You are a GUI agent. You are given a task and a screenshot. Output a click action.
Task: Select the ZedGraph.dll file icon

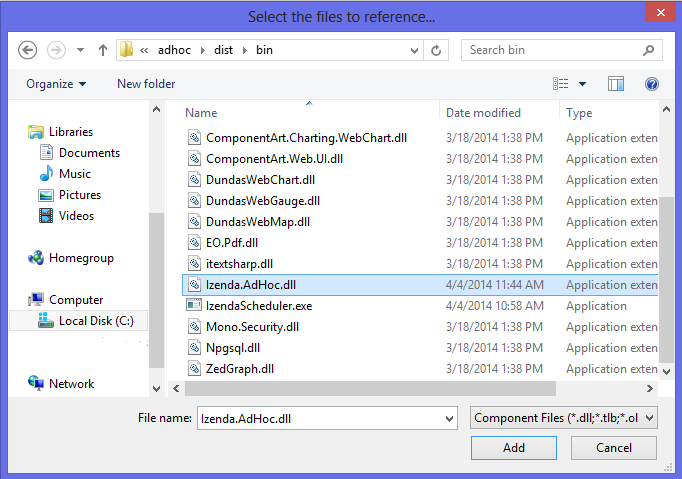pos(194,368)
